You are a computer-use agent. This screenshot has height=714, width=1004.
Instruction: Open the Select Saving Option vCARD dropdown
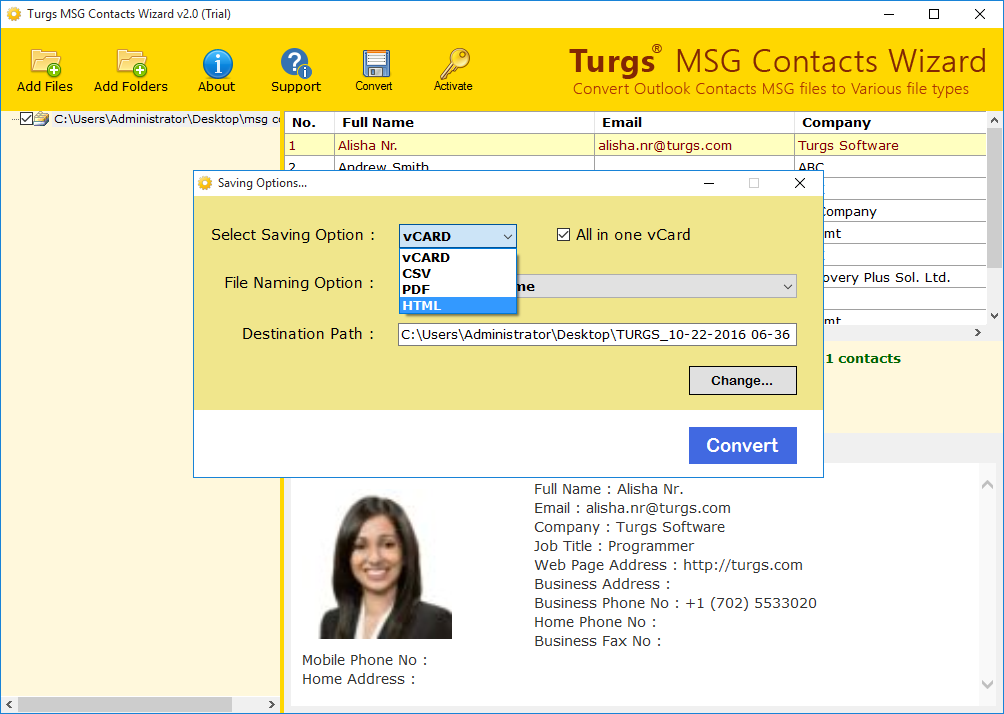click(x=457, y=236)
